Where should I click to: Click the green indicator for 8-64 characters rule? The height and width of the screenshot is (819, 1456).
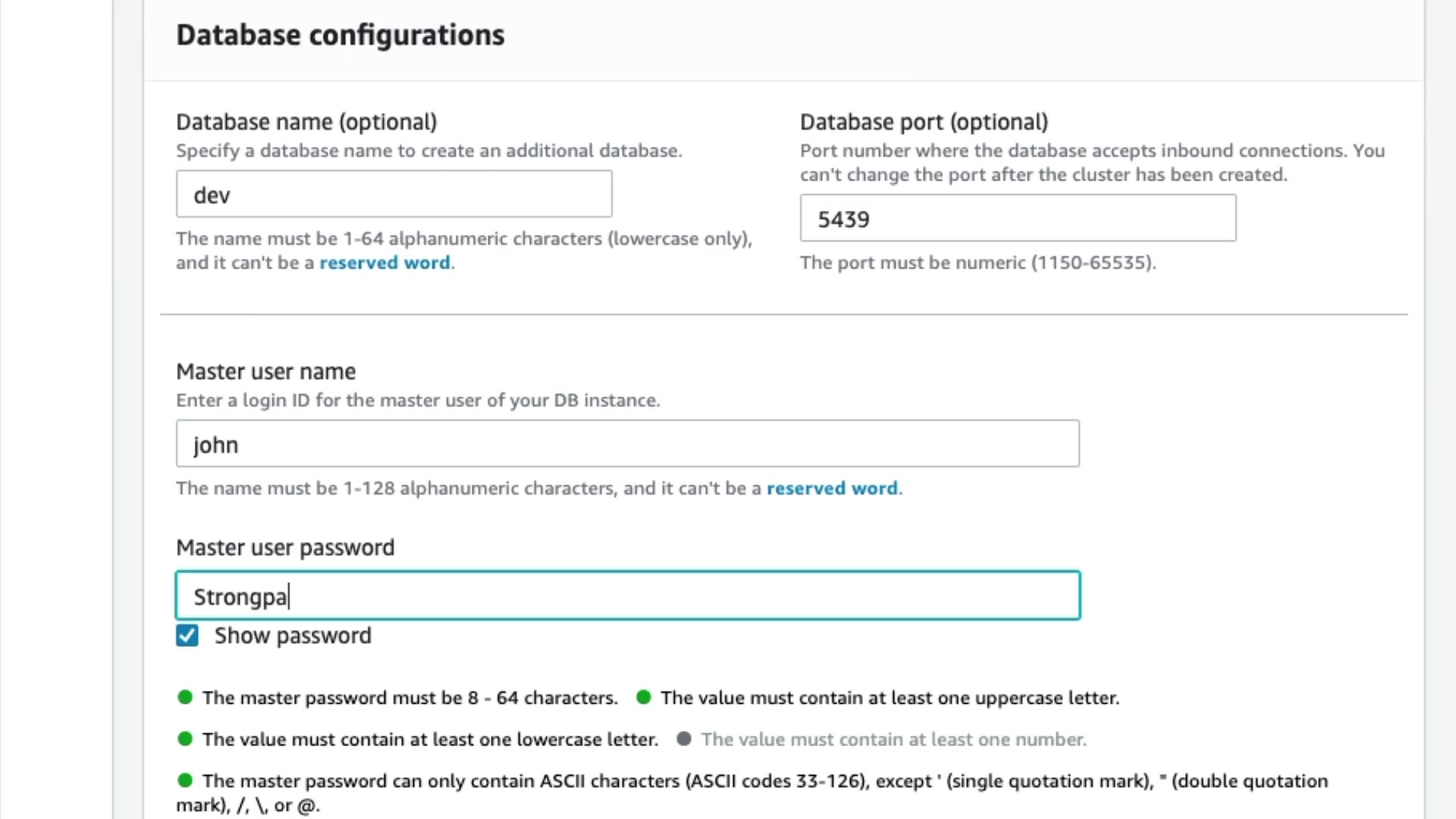click(x=185, y=698)
